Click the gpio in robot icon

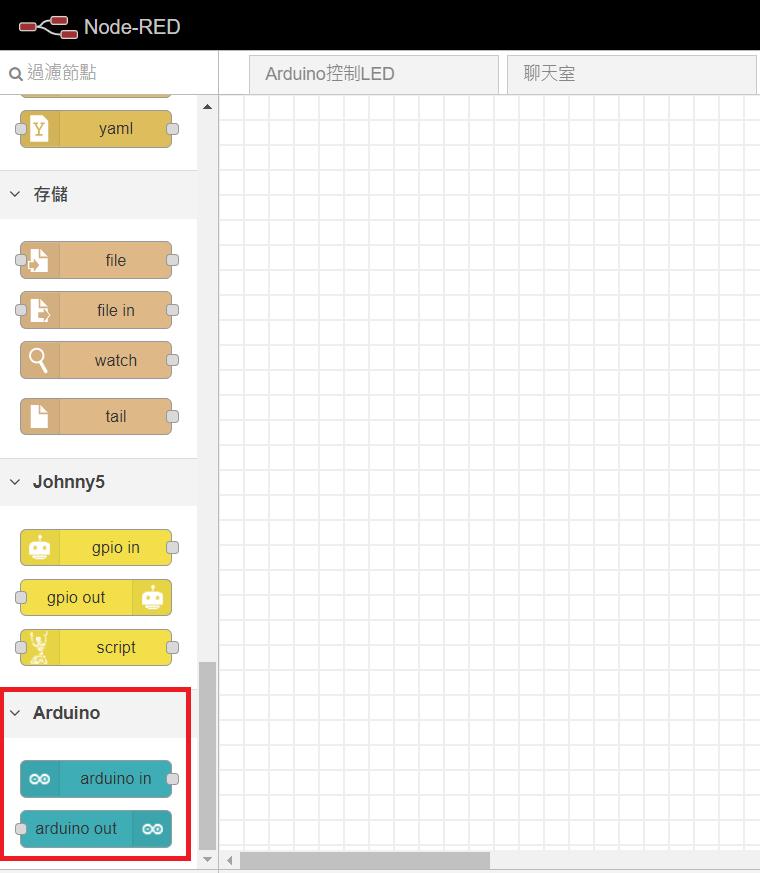(x=40, y=547)
